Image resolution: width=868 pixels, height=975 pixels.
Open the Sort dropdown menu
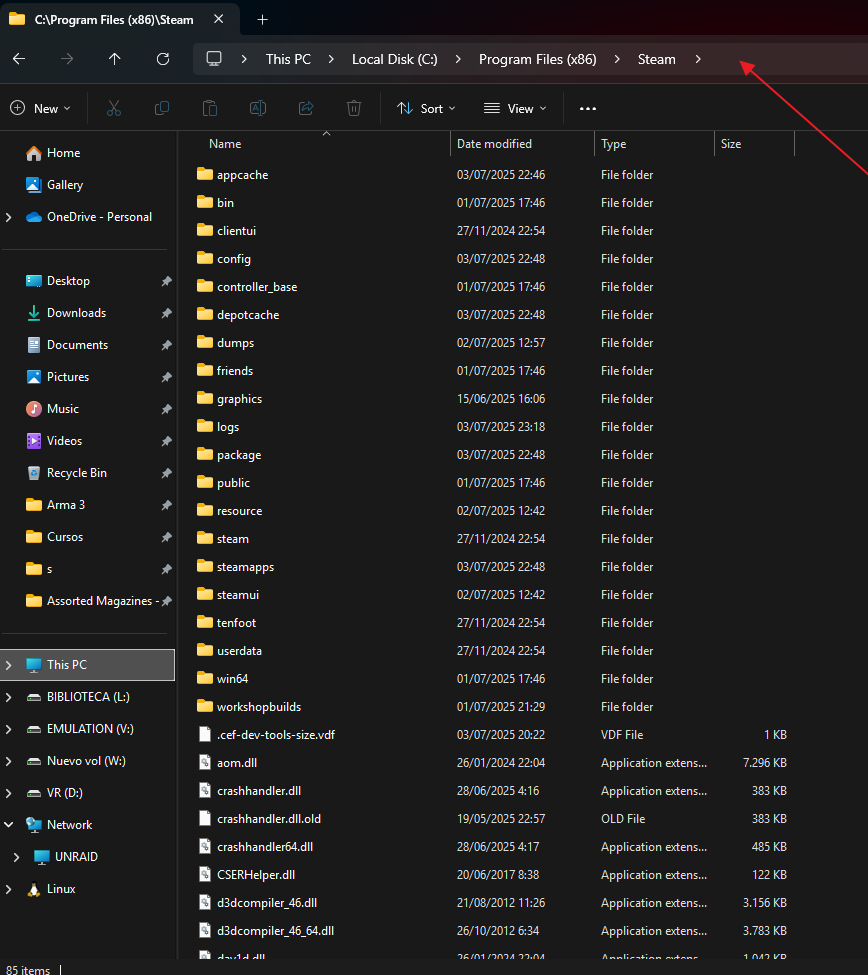tap(426, 108)
